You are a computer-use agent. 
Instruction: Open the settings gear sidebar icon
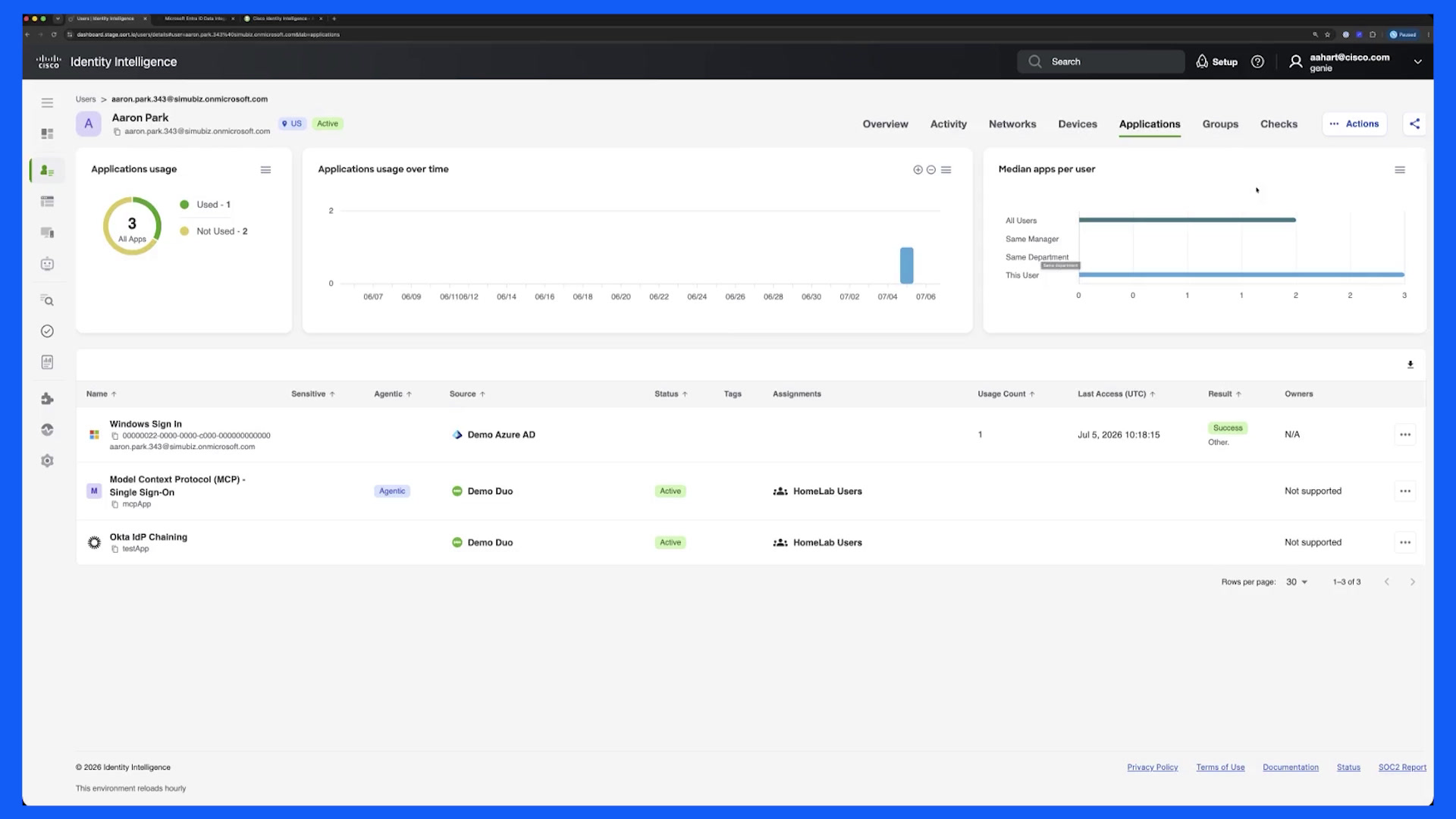click(47, 460)
